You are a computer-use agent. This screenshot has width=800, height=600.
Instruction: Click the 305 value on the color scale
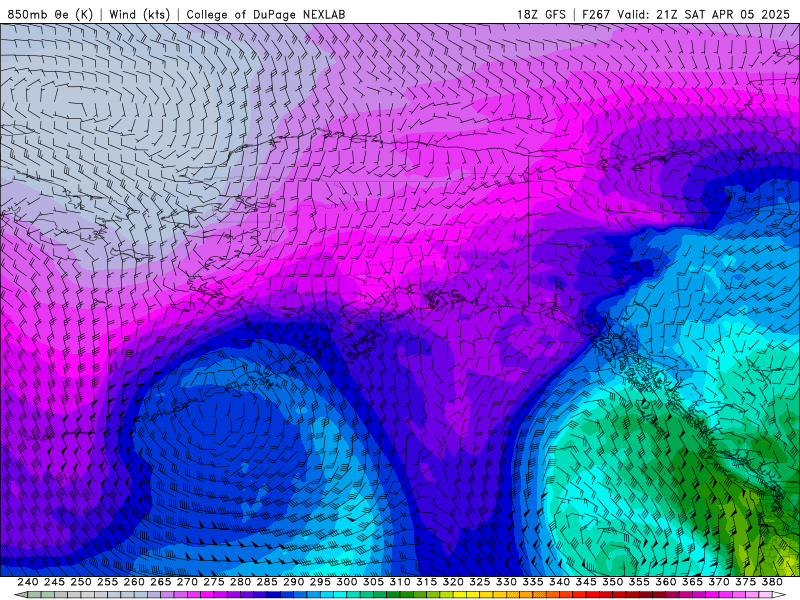coord(373,582)
